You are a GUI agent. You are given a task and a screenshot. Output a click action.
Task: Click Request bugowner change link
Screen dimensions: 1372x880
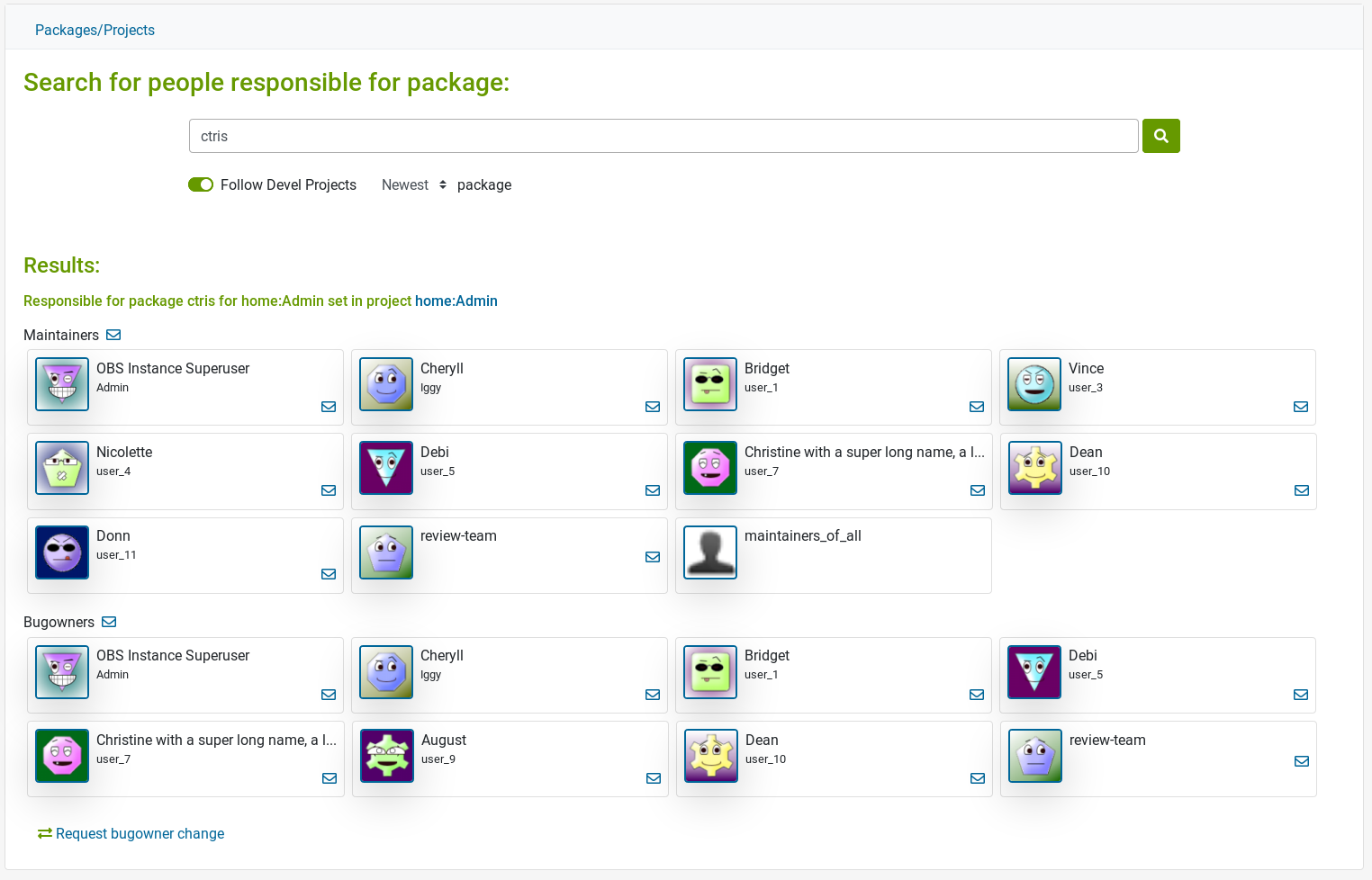pos(140,833)
